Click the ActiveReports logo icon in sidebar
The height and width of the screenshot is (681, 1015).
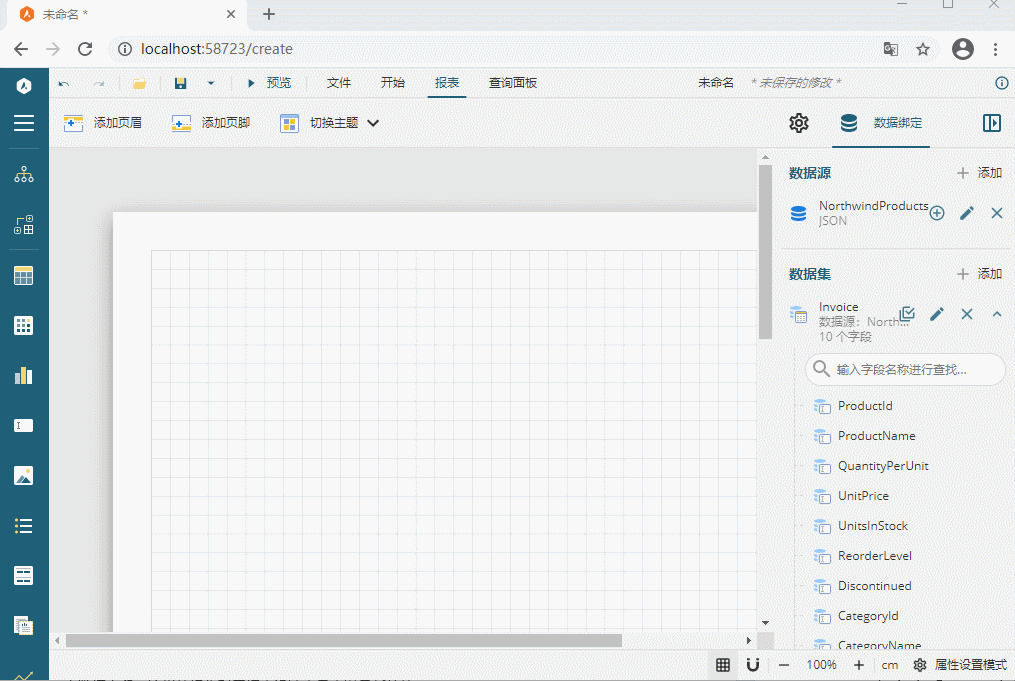(x=24, y=85)
